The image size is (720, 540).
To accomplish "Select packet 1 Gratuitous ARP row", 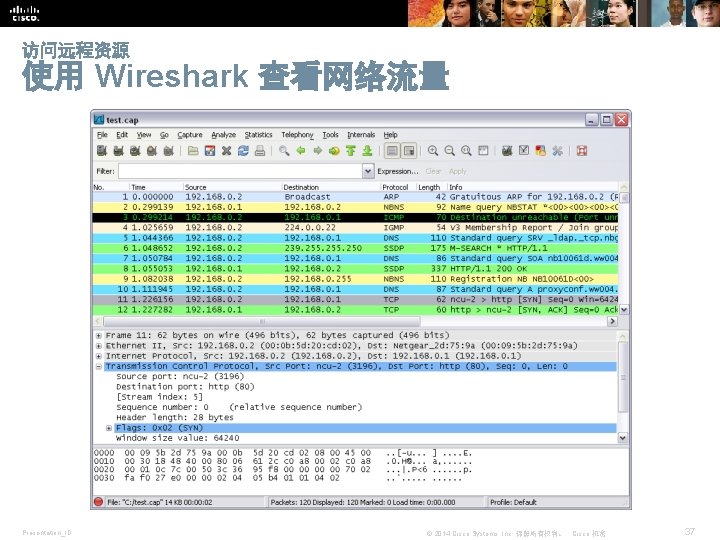I will coord(355,197).
